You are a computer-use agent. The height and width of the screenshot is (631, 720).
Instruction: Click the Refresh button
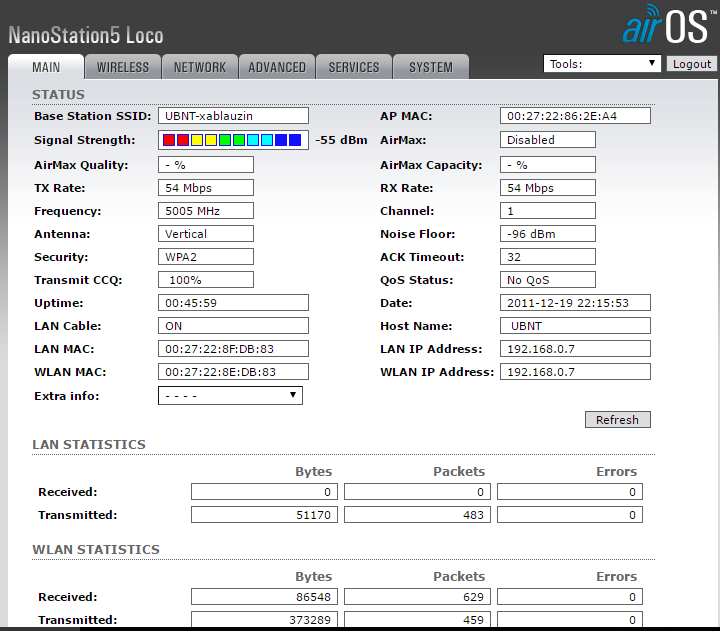click(x=618, y=419)
